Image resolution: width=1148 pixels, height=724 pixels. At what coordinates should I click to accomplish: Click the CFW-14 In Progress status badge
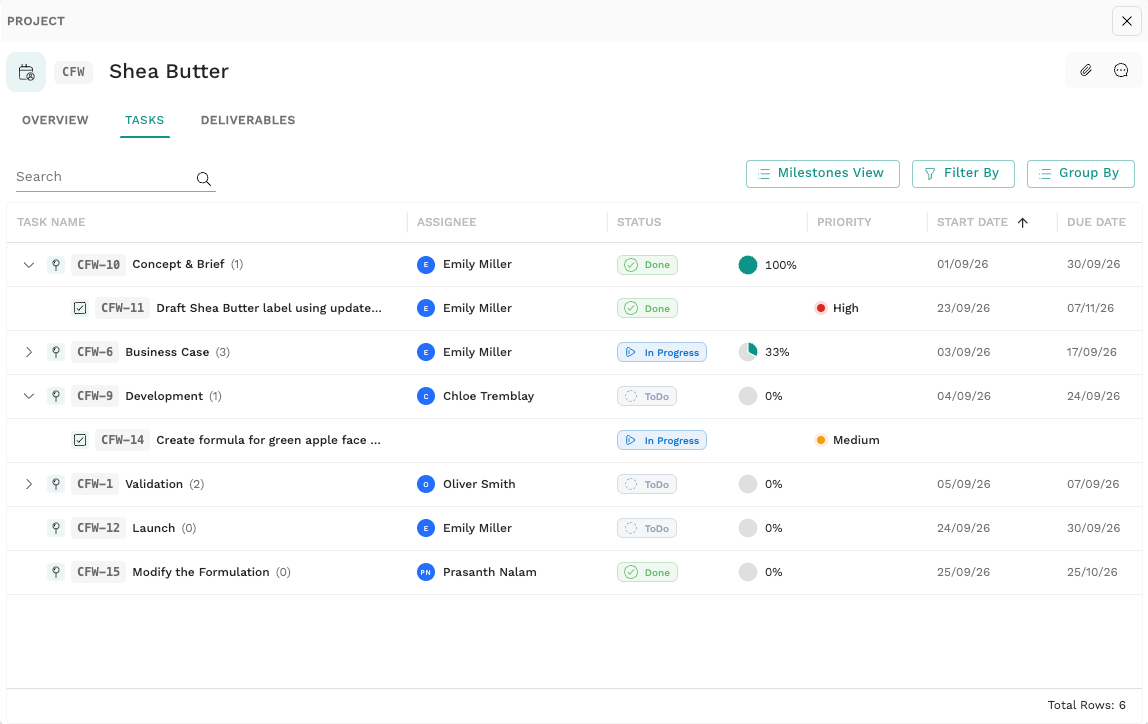click(x=662, y=440)
